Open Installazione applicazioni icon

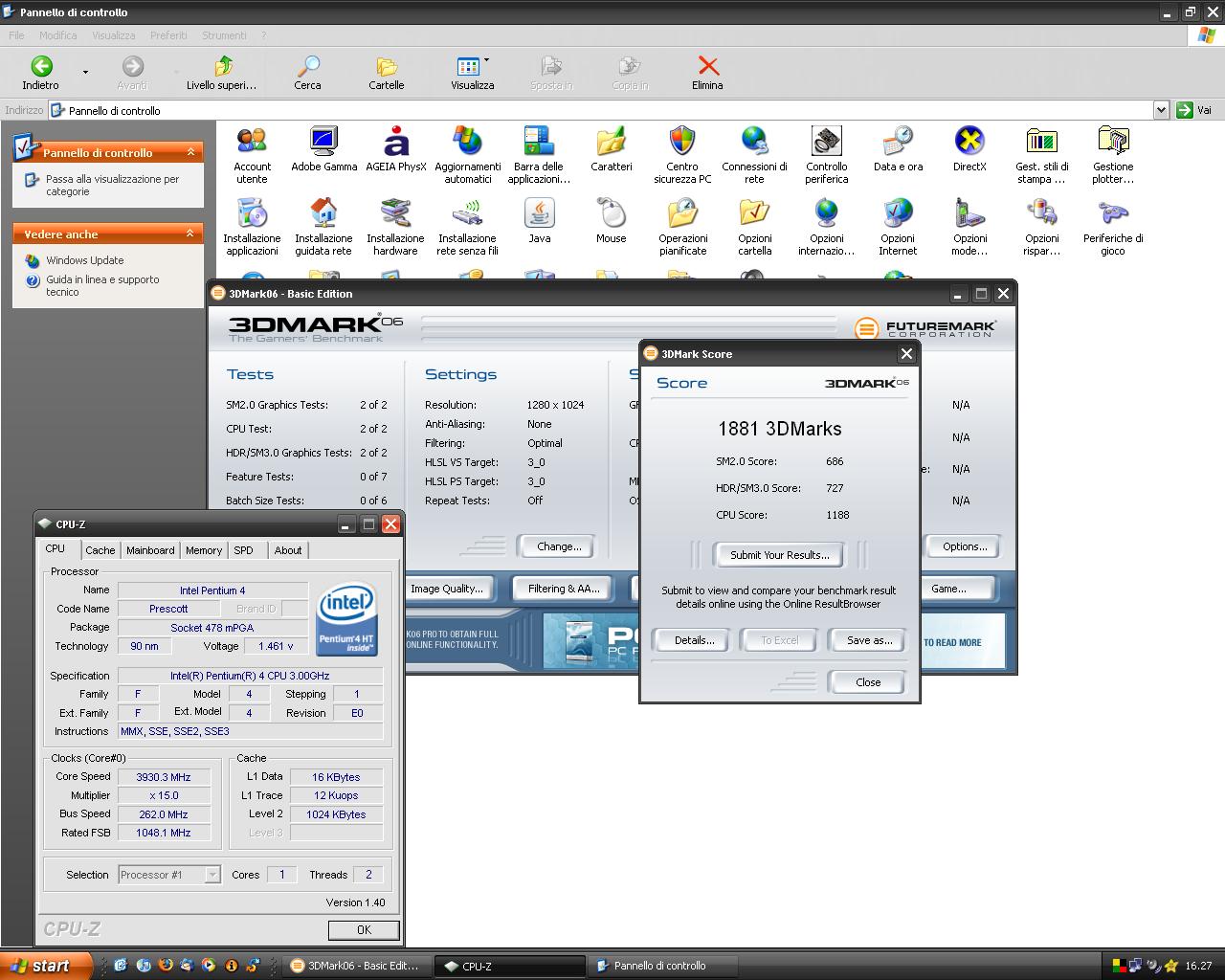pos(252,226)
